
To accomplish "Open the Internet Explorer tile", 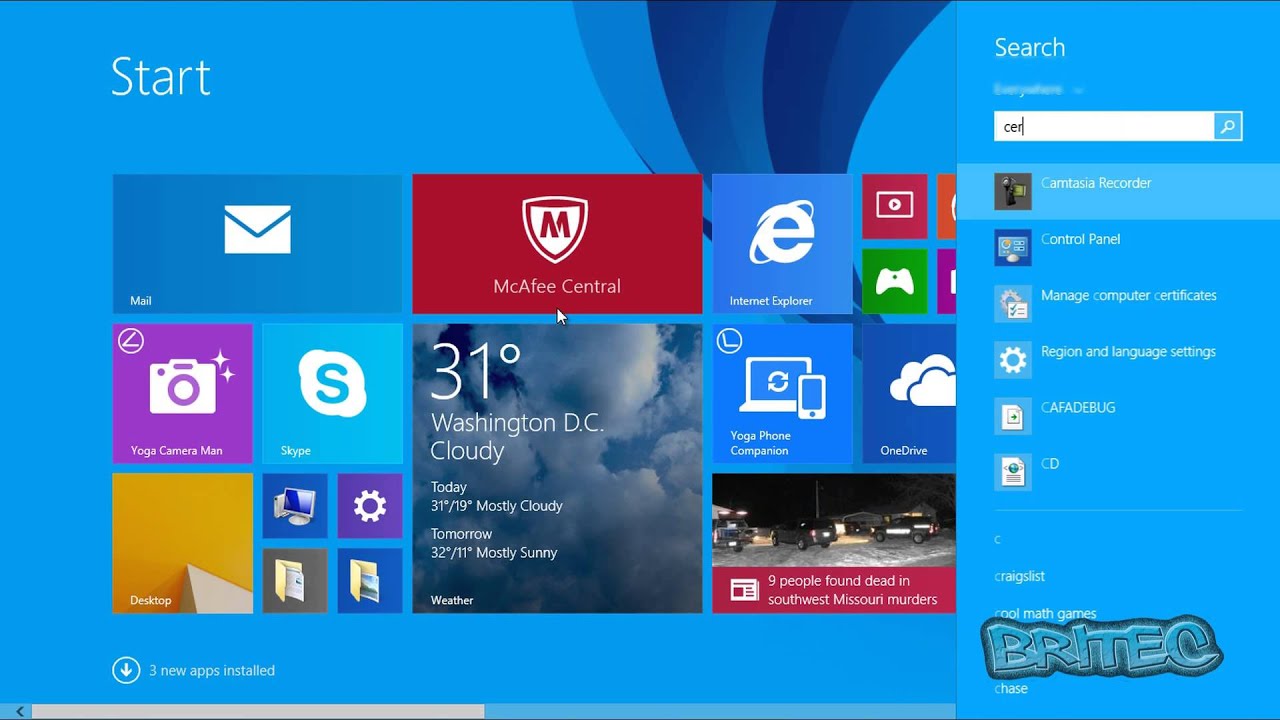I will [x=782, y=244].
